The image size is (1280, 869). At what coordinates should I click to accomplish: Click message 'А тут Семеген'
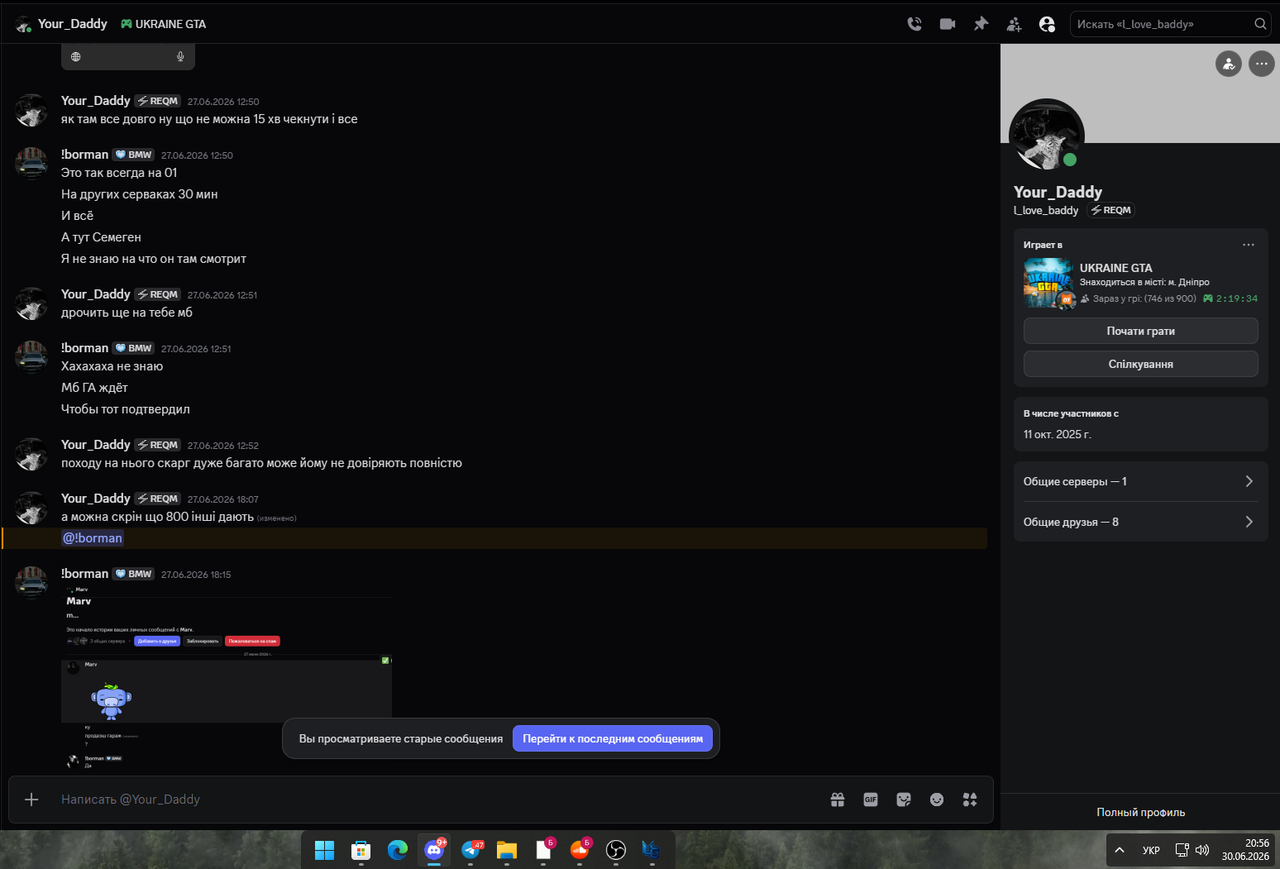(101, 237)
